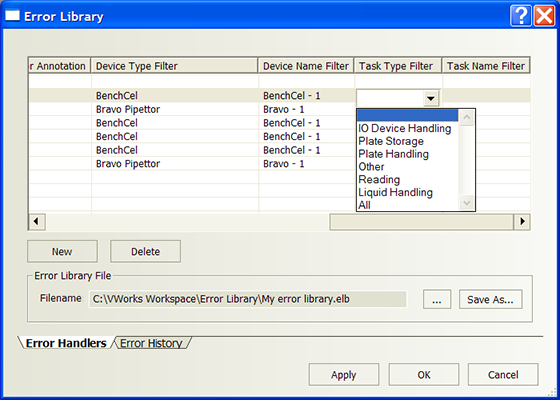Image resolution: width=560 pixels, height=400 pixels.
Task: Click the Device Name Filter column header
Action: click(x=306, y=66)
